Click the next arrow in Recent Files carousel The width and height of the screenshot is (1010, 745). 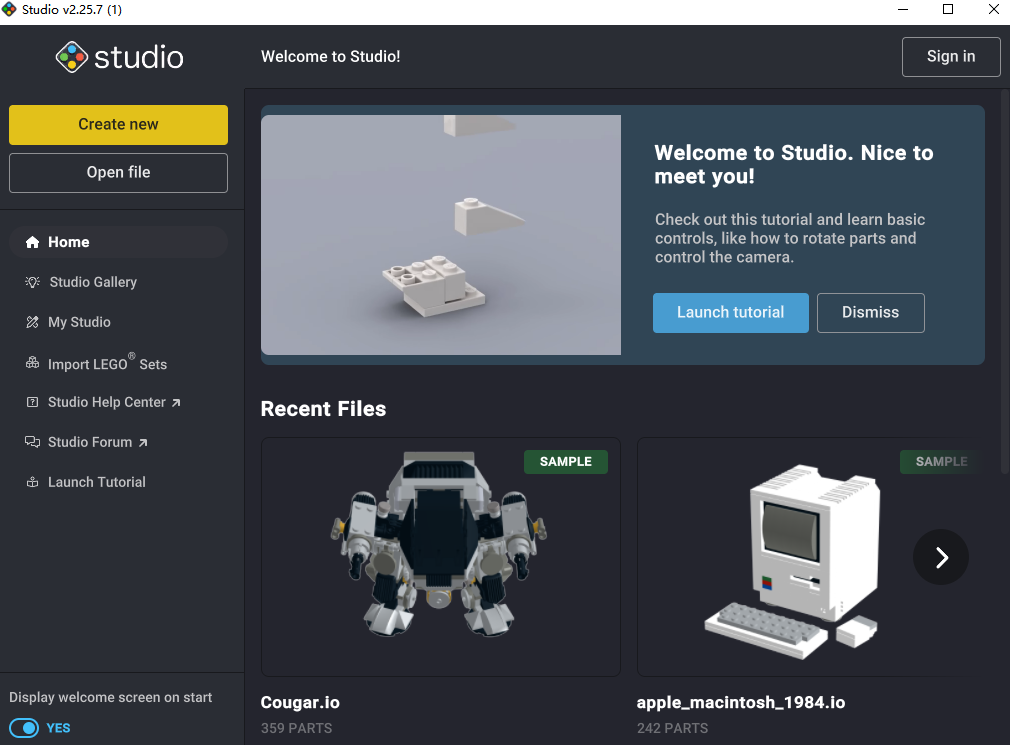(940, 557)
